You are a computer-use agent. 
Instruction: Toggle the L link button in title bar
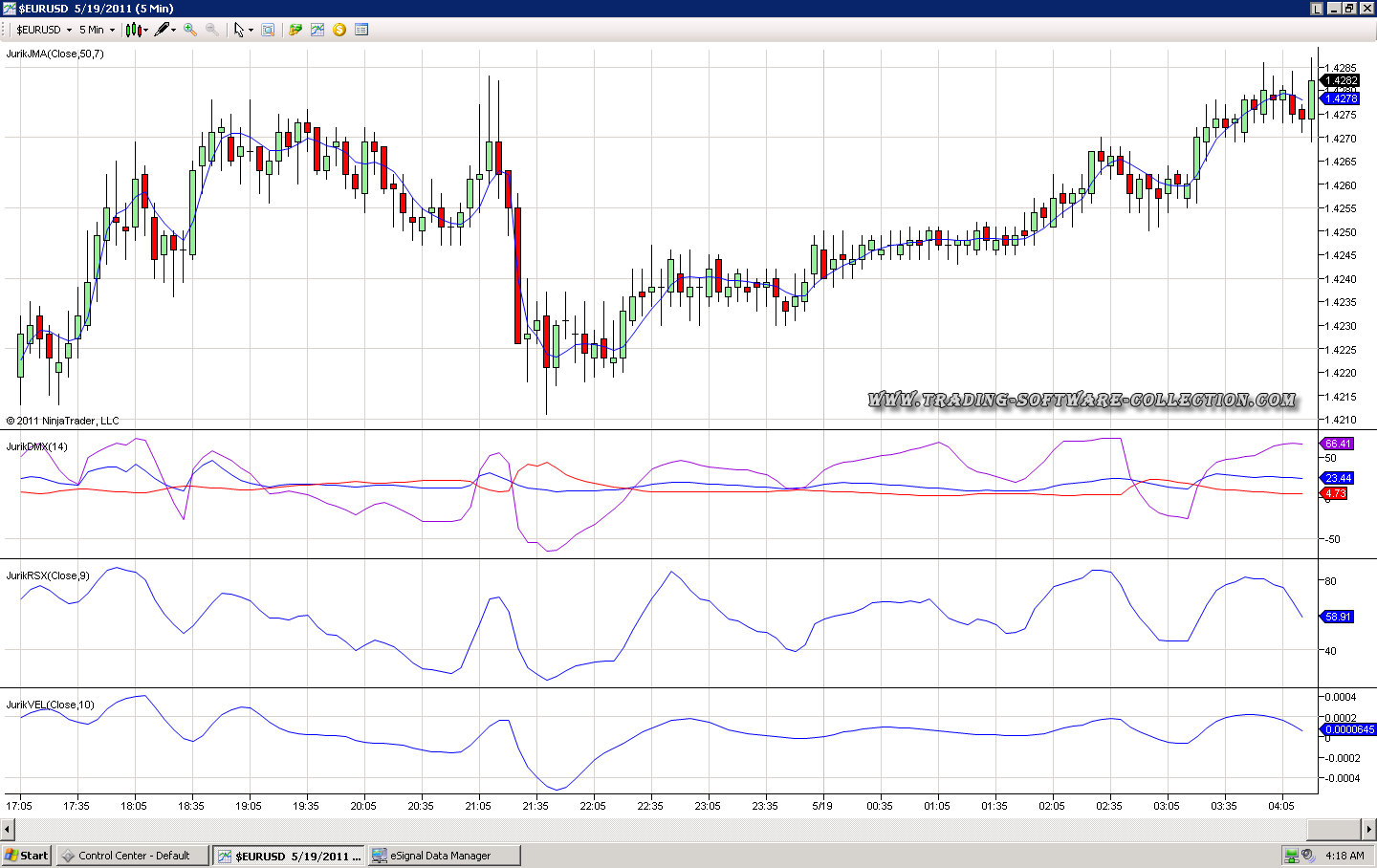[x=1317, y=9]
